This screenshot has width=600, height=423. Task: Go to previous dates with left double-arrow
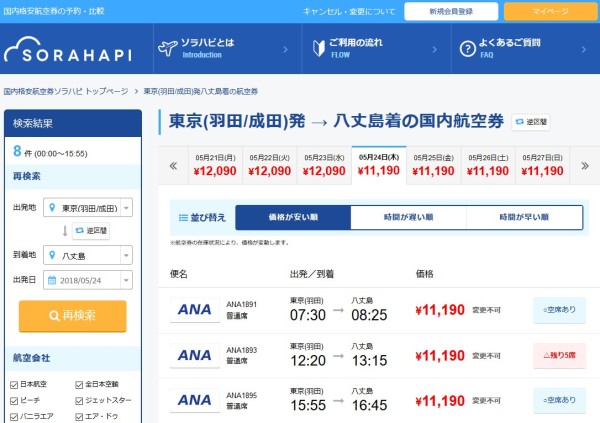(173, 166)
